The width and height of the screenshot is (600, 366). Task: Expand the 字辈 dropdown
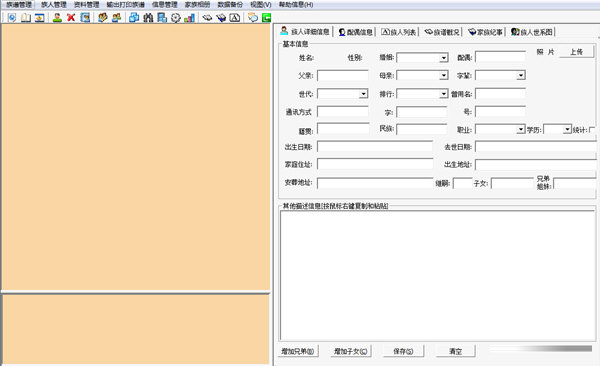(521, 75)
